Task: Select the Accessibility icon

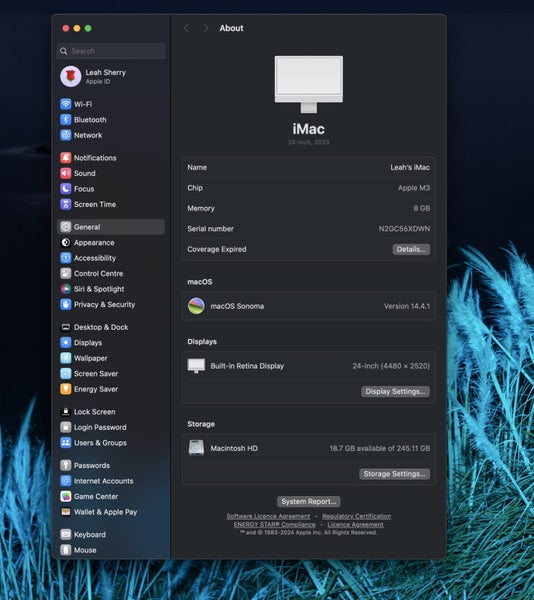Action: pos(66,258)
